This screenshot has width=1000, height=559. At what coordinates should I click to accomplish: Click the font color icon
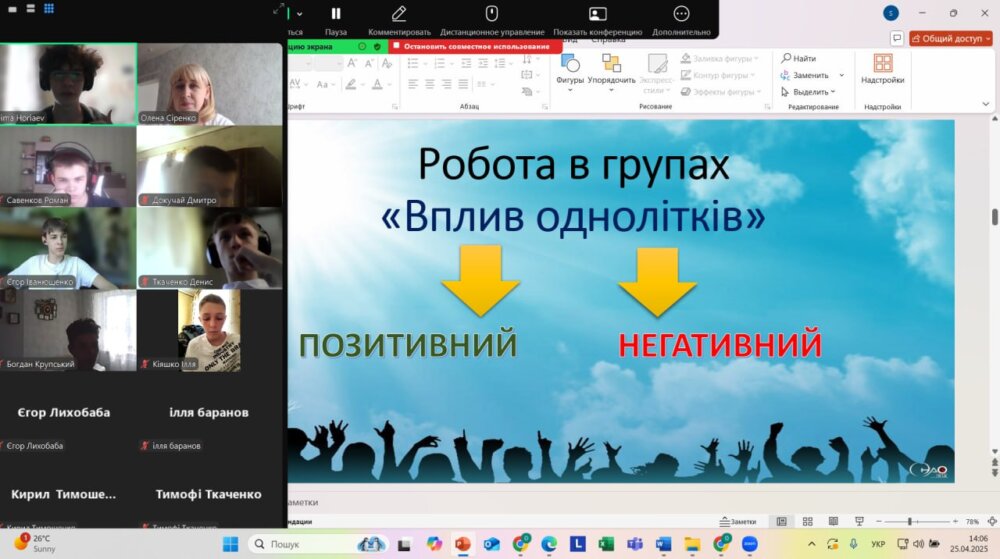click(378, 84)
